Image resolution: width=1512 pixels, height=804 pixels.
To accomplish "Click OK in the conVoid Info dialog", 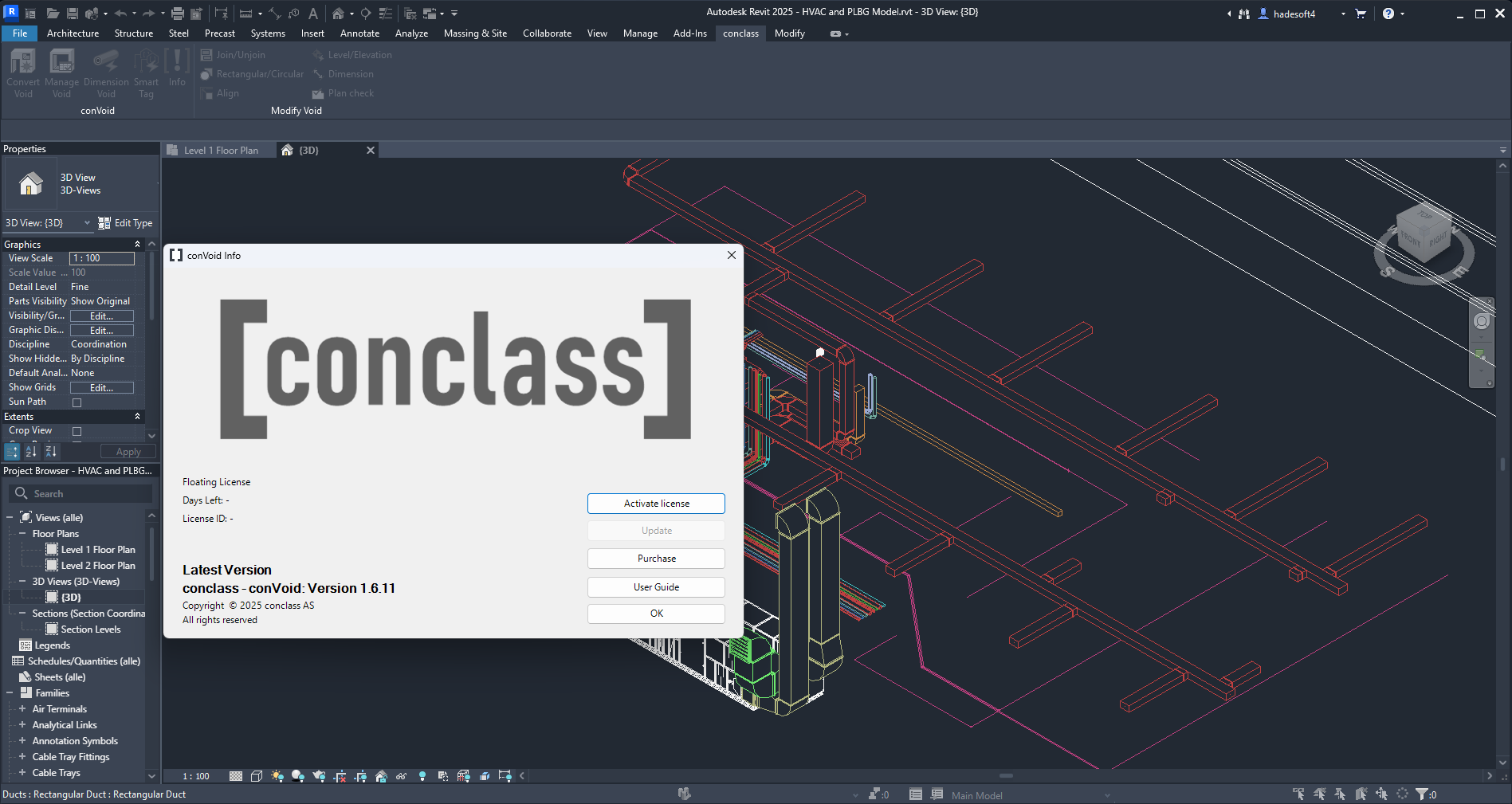I will tap(656, 614).
